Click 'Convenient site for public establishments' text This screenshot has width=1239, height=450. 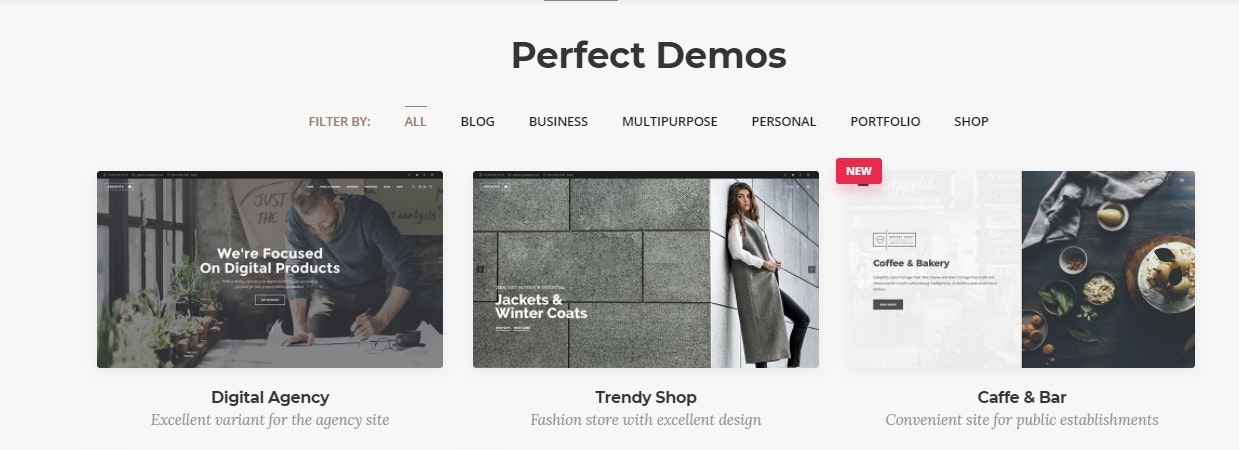pos(1022,420)
